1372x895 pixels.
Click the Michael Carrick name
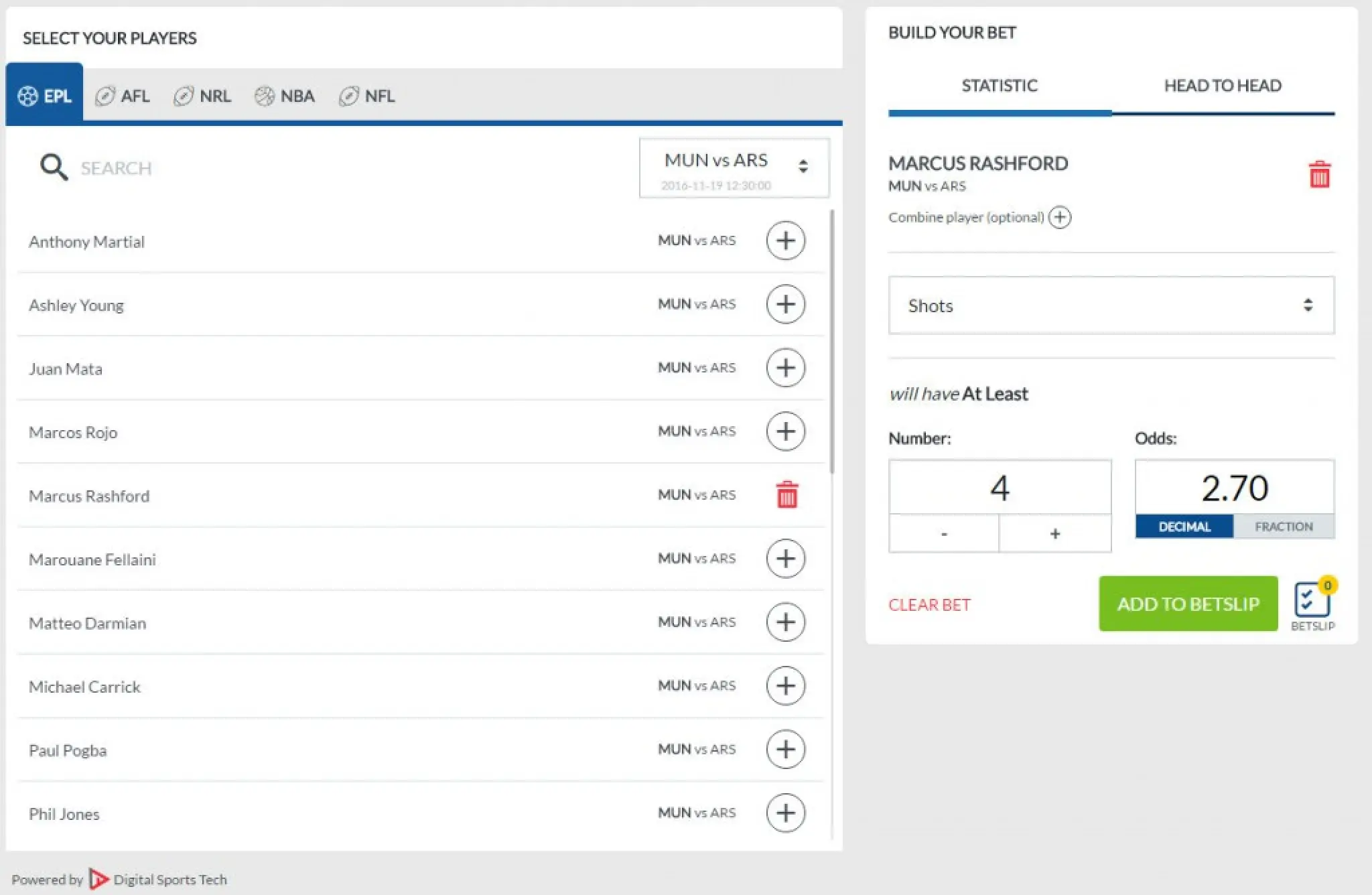(x=84, y=687)
